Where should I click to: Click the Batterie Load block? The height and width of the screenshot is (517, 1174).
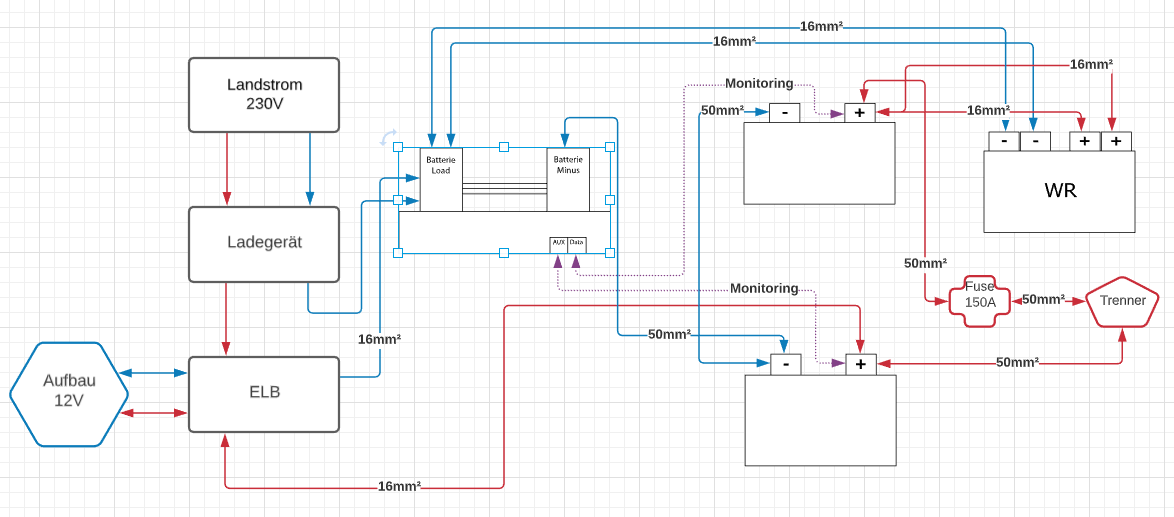441,180
